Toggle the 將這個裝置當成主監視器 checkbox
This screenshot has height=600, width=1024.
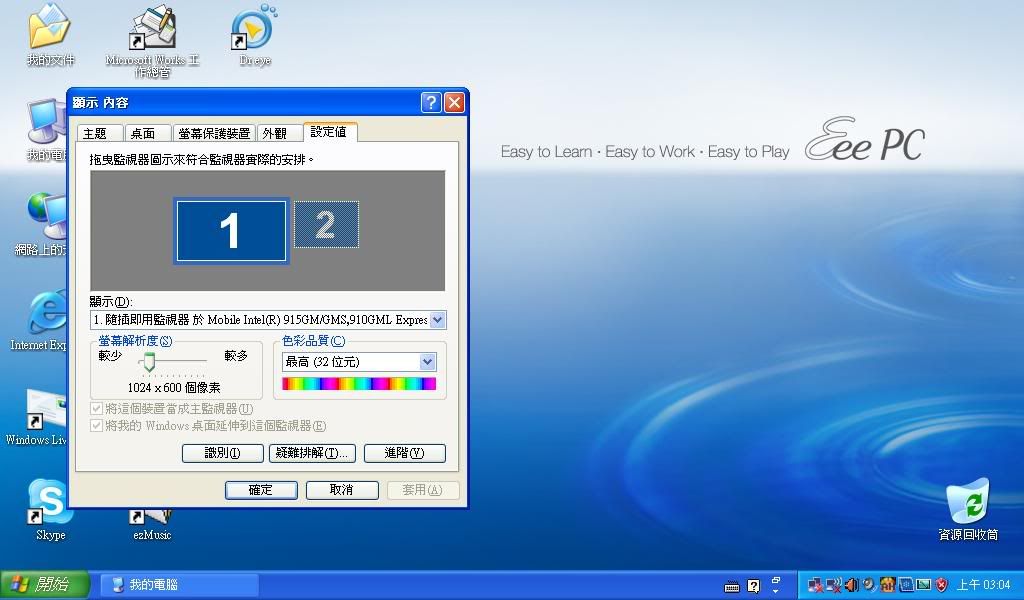point(97,409)
